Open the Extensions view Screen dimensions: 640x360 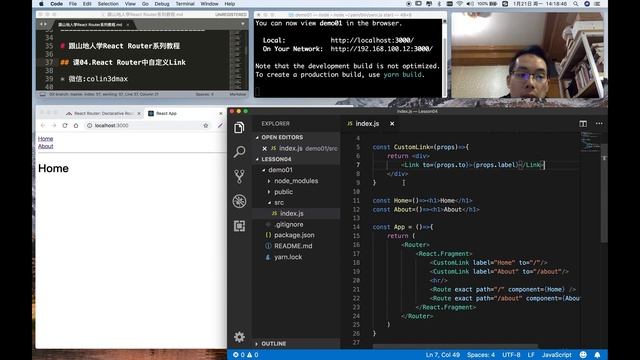pos(239,226)
